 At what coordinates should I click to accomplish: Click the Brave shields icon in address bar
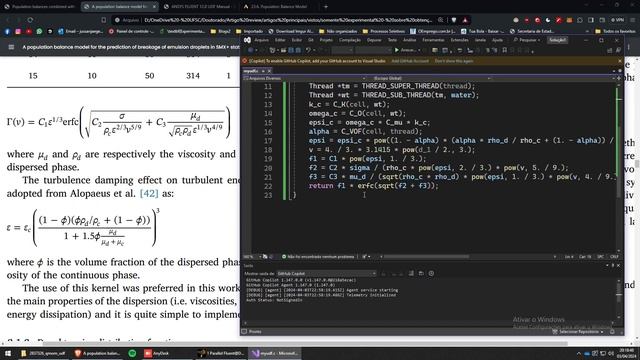pyautogui.click(x=454, y=20)
